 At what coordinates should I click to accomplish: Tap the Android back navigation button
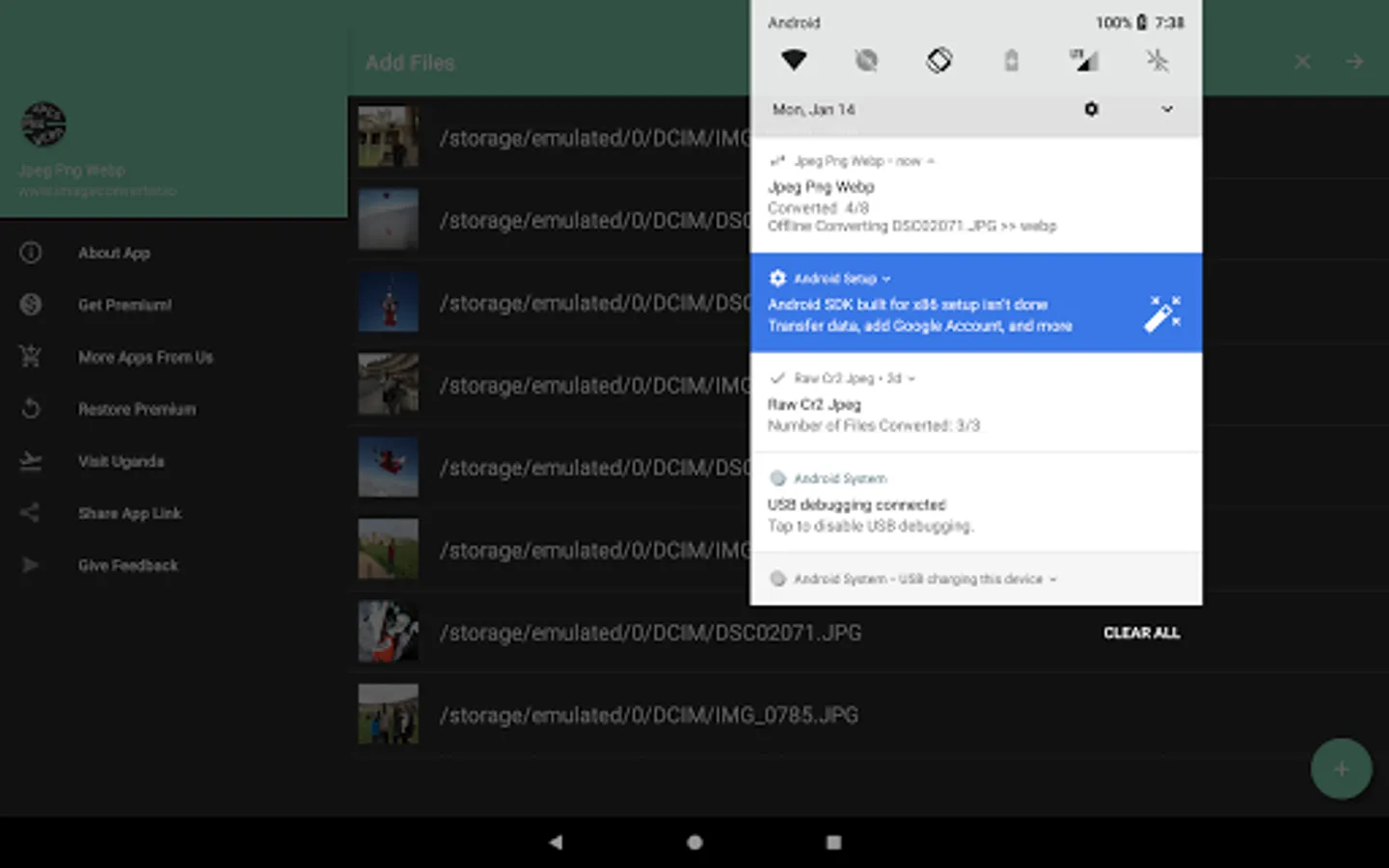556,842
